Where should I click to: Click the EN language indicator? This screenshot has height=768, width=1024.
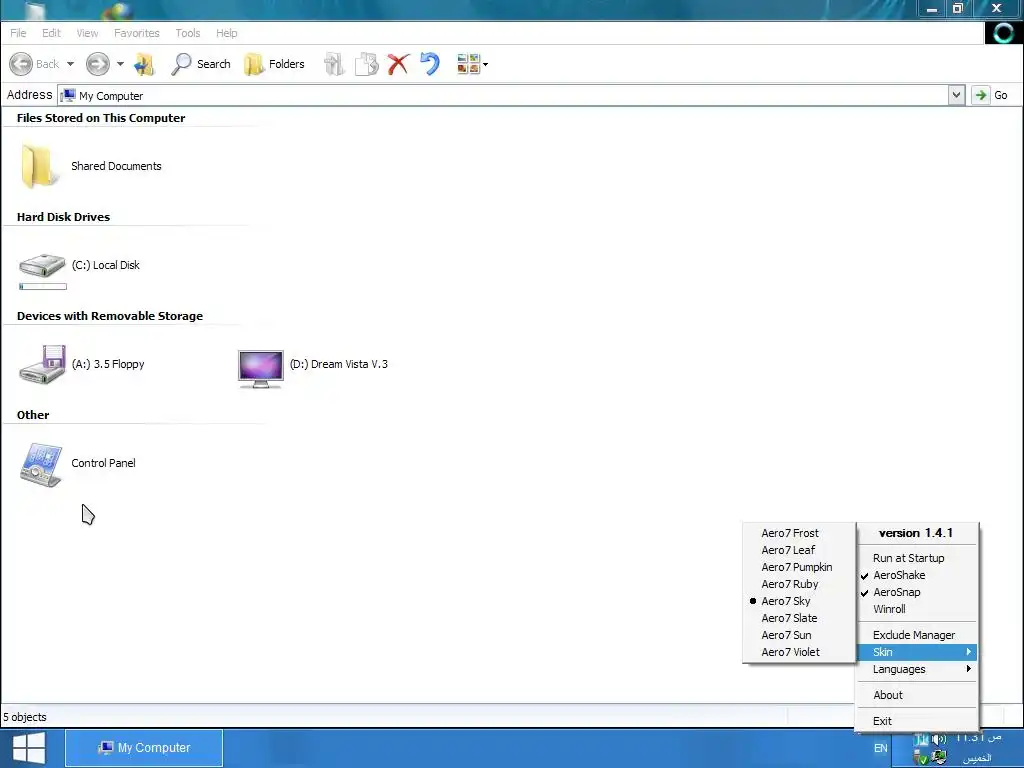tap(880, 748)
